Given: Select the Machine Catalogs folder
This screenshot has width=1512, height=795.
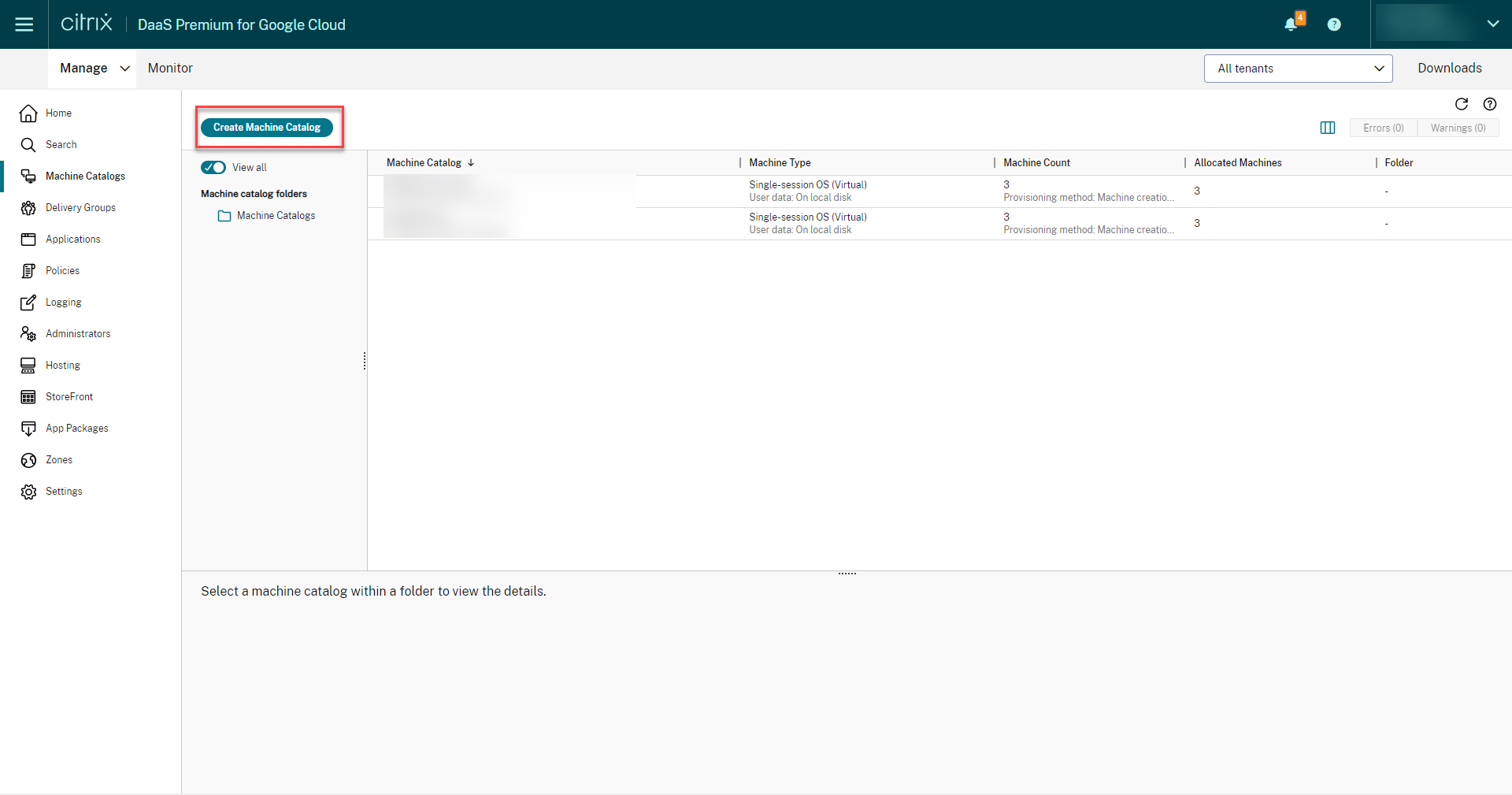Looking at the screenshot, I should 276,216.
